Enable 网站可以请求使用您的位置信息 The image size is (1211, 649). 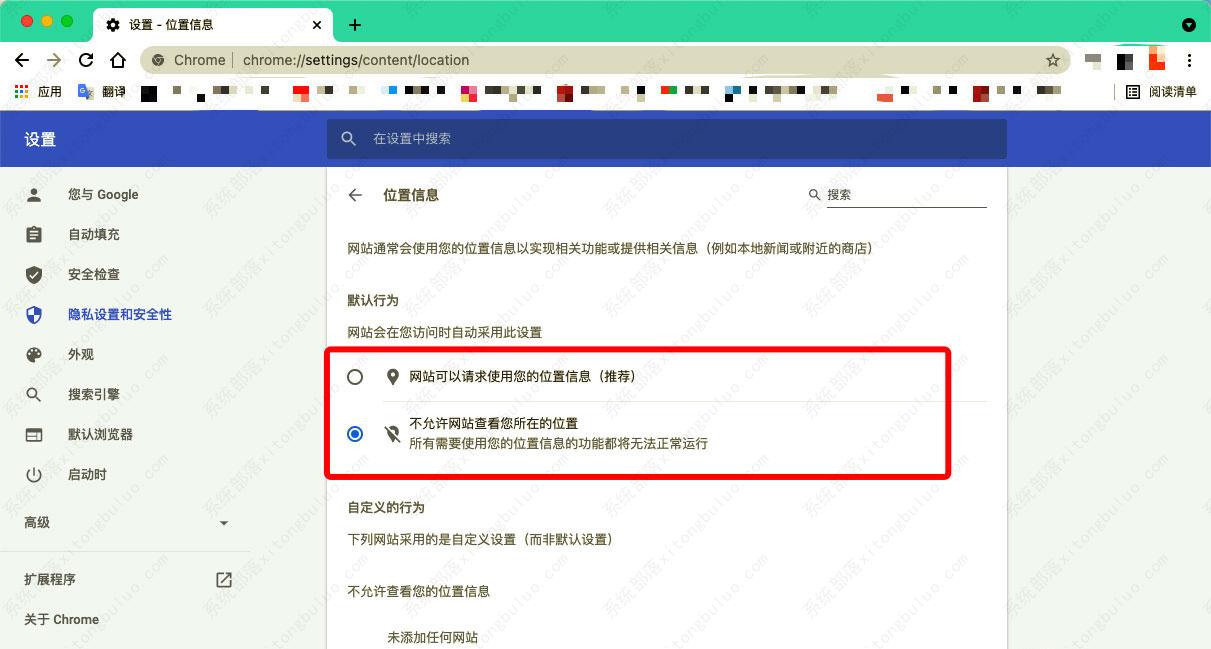tap(355, 376)
